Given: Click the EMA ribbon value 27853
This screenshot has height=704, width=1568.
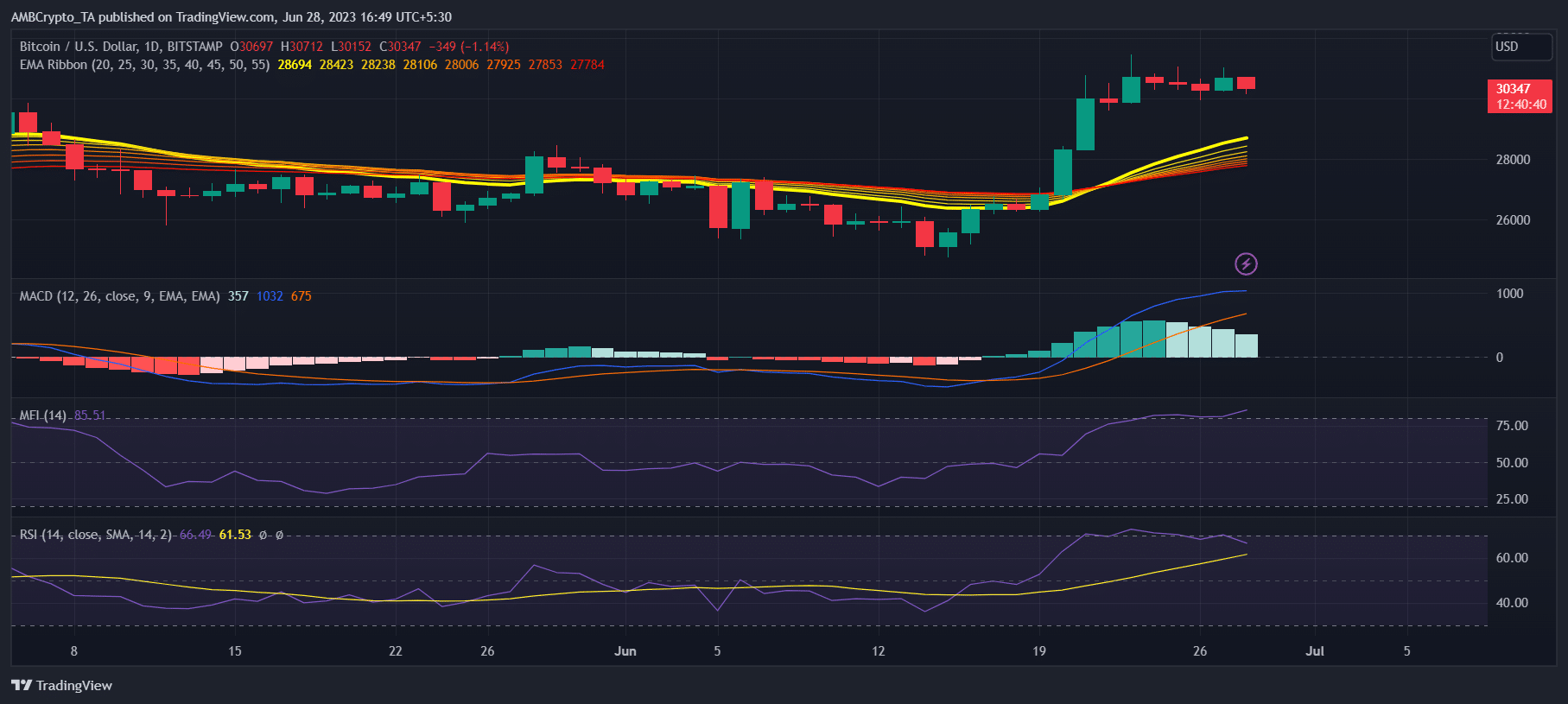Looking at the screenshot, I should [545, 65].
